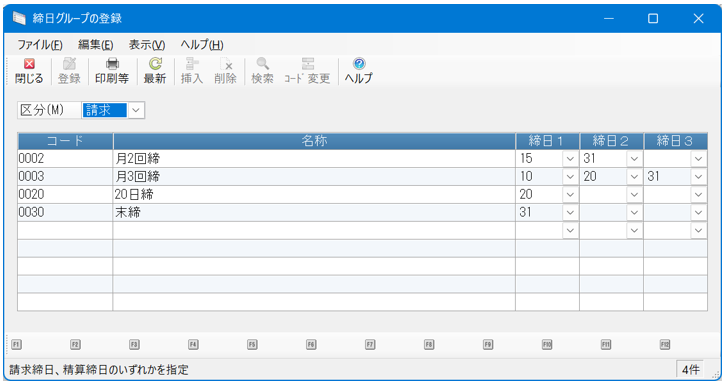Open the 表示(V) menu
The height and width of the screenshot is (385, 724).
pyautogui.click(x=147, y=45)
